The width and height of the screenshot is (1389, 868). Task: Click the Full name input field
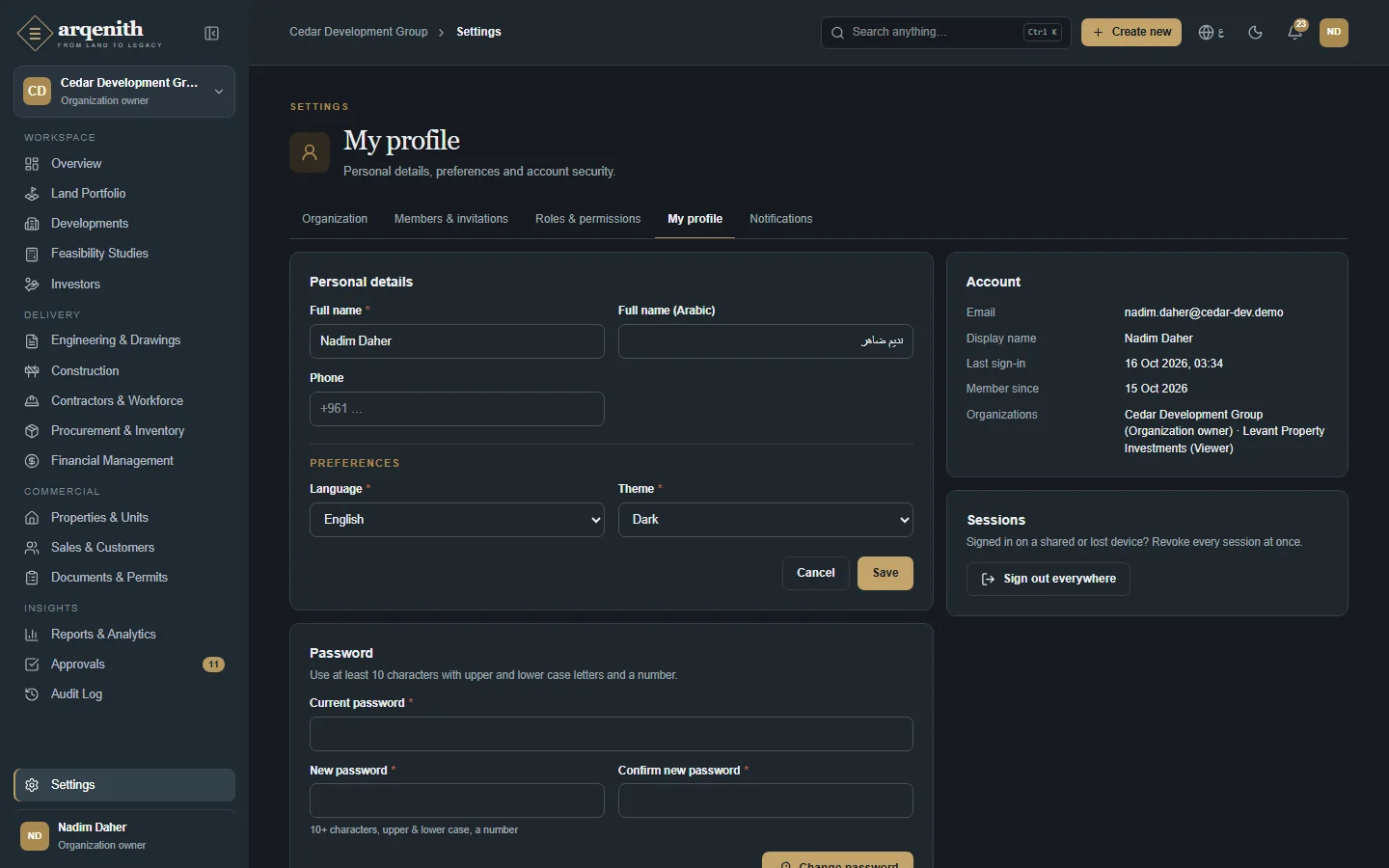click(457, 341)
